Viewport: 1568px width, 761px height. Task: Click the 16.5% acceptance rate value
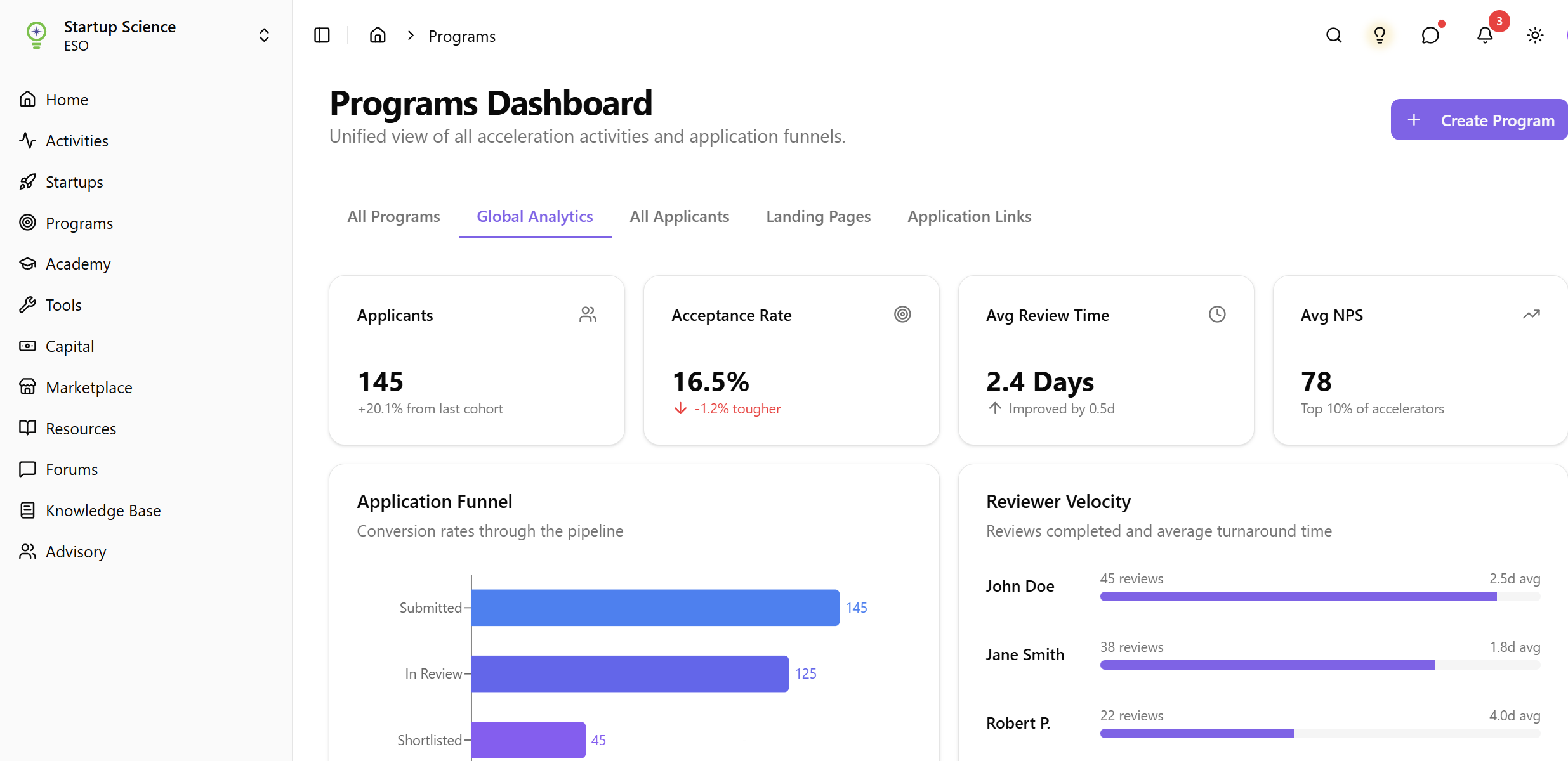click(711, 382)
